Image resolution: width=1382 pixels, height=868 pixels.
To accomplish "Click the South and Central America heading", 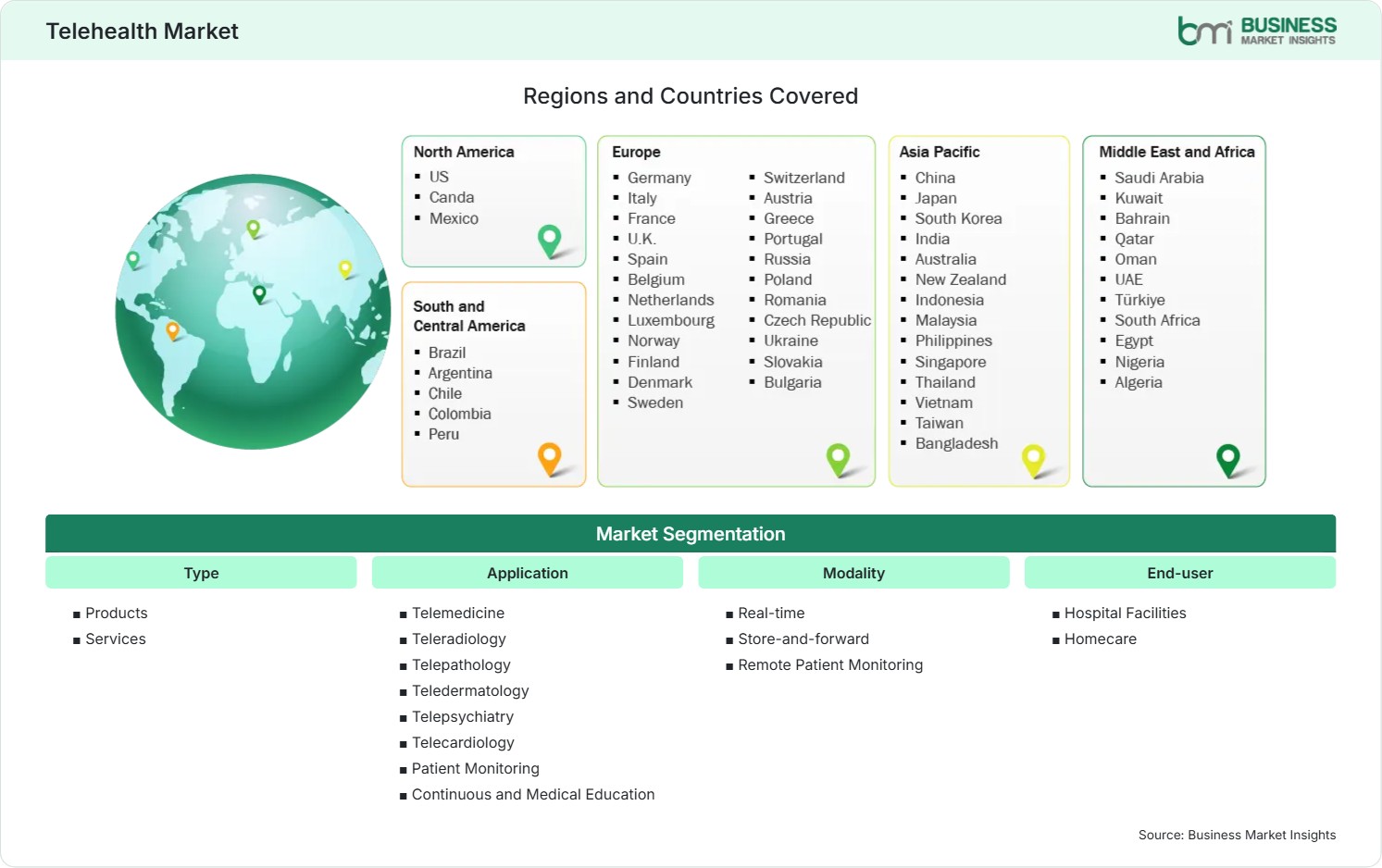I will click(469, 316).
